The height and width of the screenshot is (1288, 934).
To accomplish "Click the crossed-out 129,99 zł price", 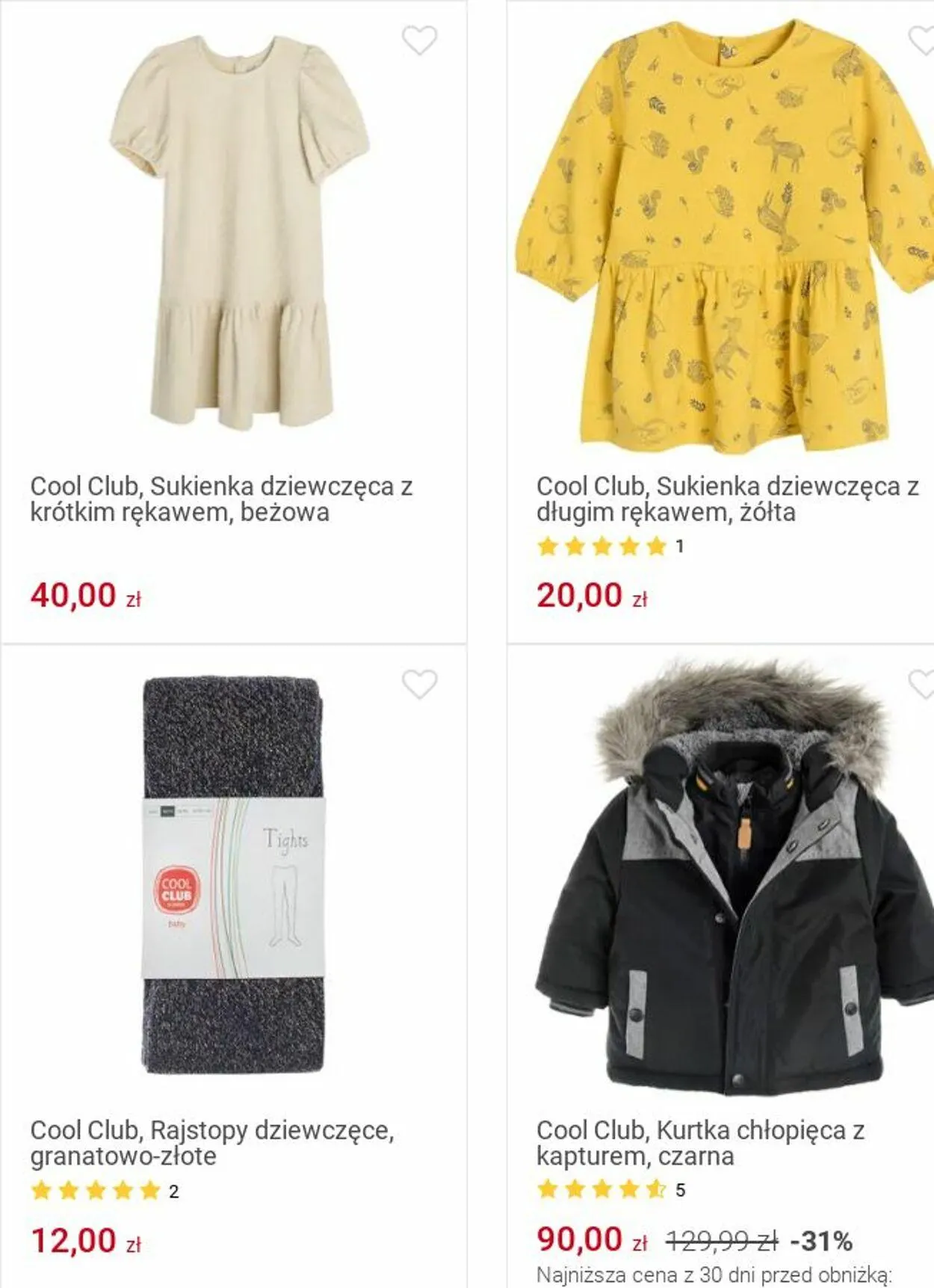I will 722,1242.
